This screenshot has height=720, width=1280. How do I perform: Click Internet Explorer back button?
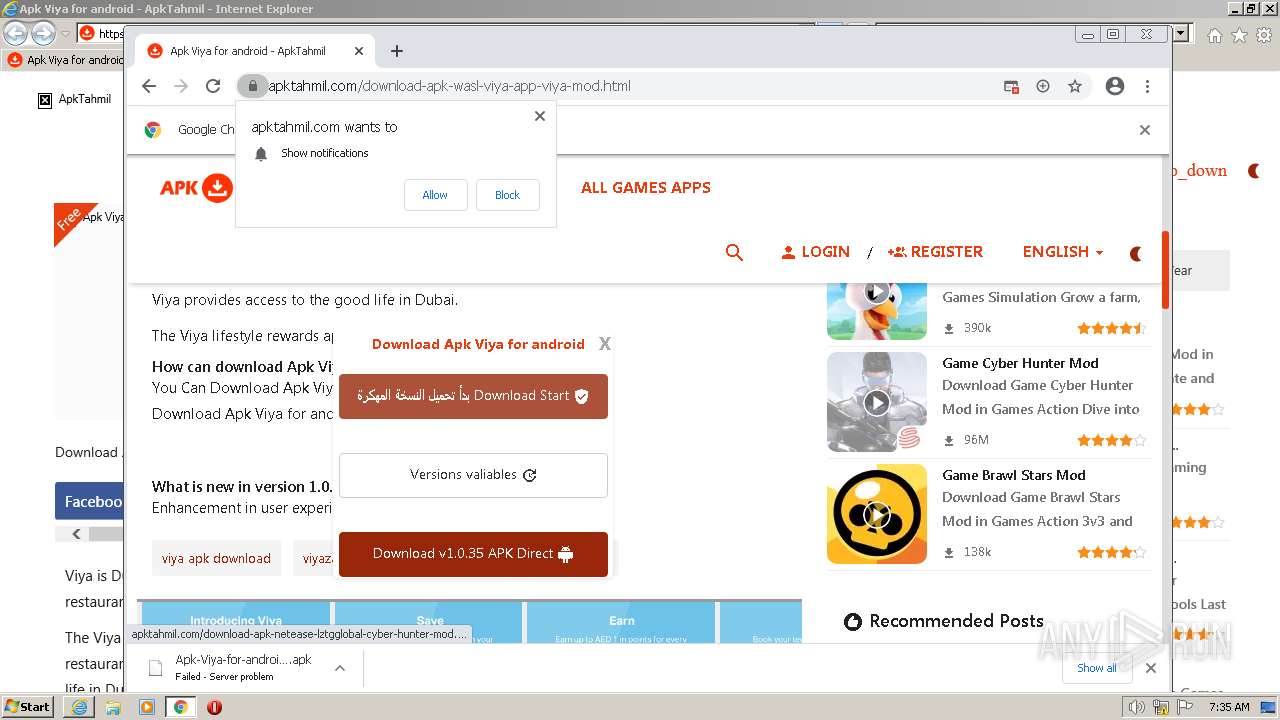15,34
